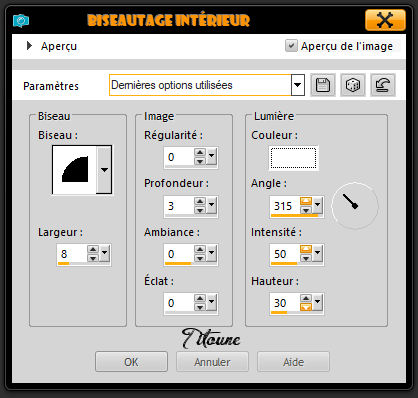The width and height of the screenshot is (418, 398).
Task: Toggle the Aperçu de l'image checkbox
Action: point(291,46)
